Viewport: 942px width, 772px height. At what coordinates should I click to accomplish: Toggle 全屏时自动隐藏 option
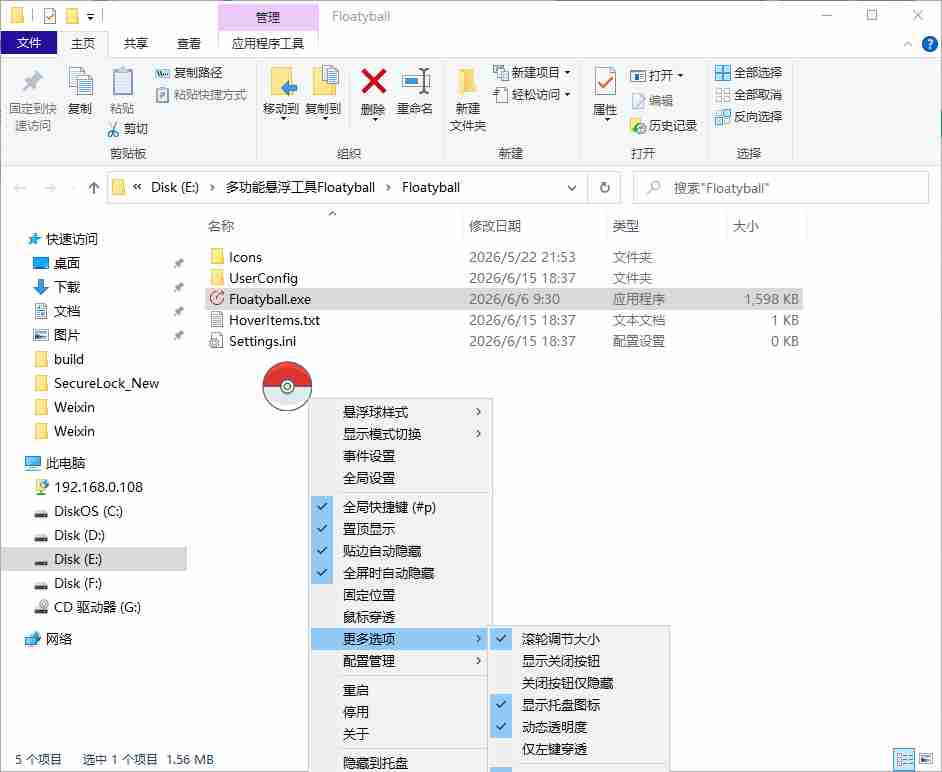tap(400, 573)
